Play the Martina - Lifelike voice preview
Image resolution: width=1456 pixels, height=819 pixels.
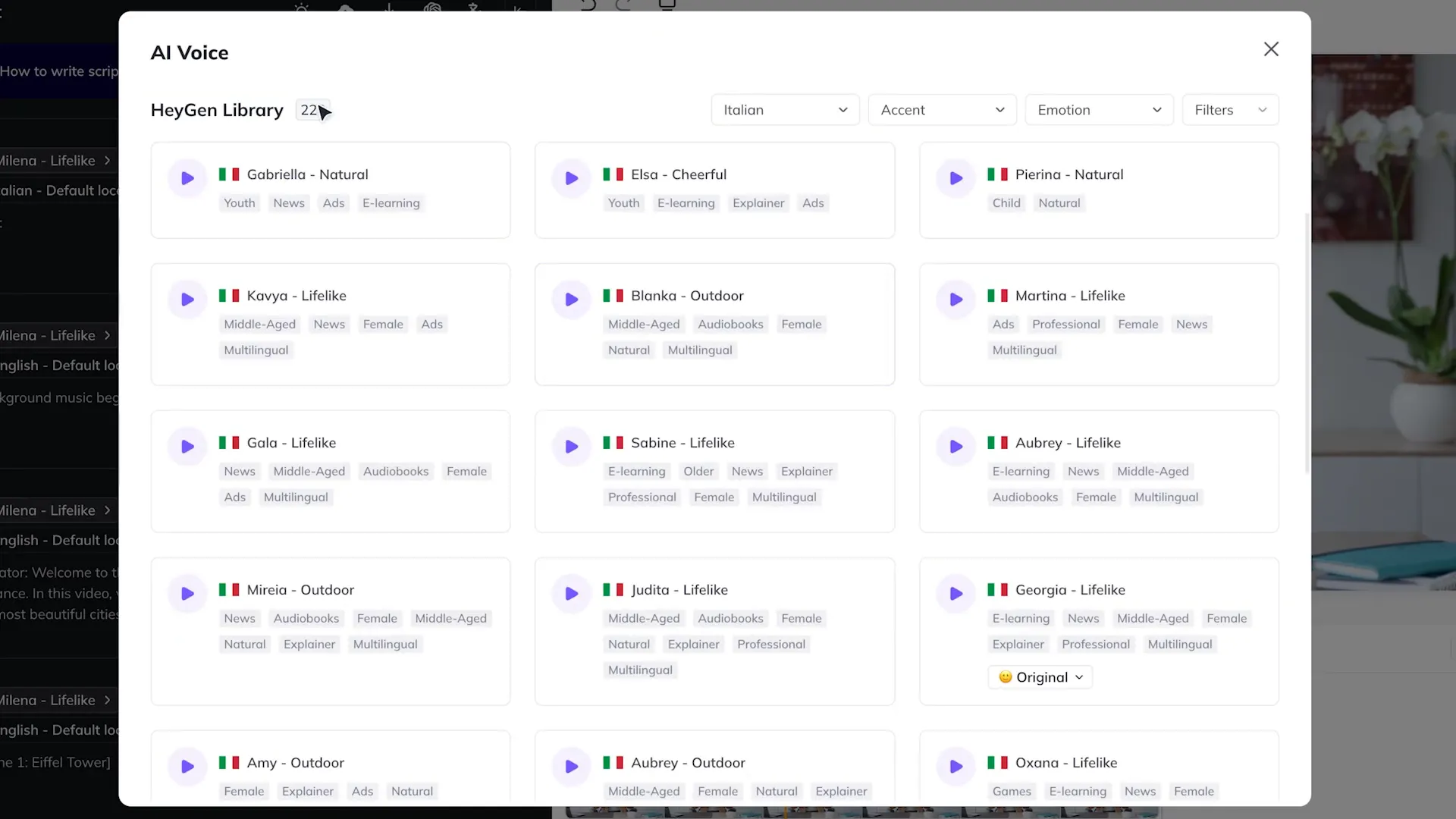click(956, 300)
